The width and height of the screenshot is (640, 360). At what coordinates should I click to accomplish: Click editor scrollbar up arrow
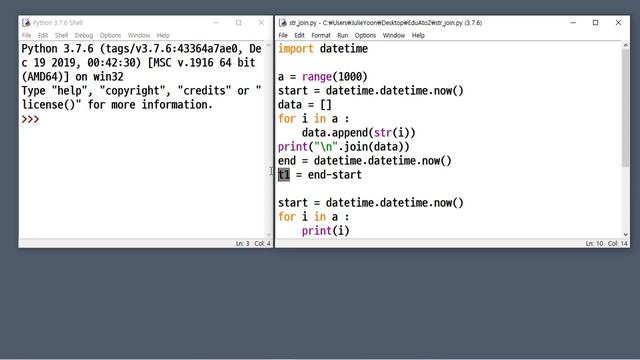[x=625, y=46]
